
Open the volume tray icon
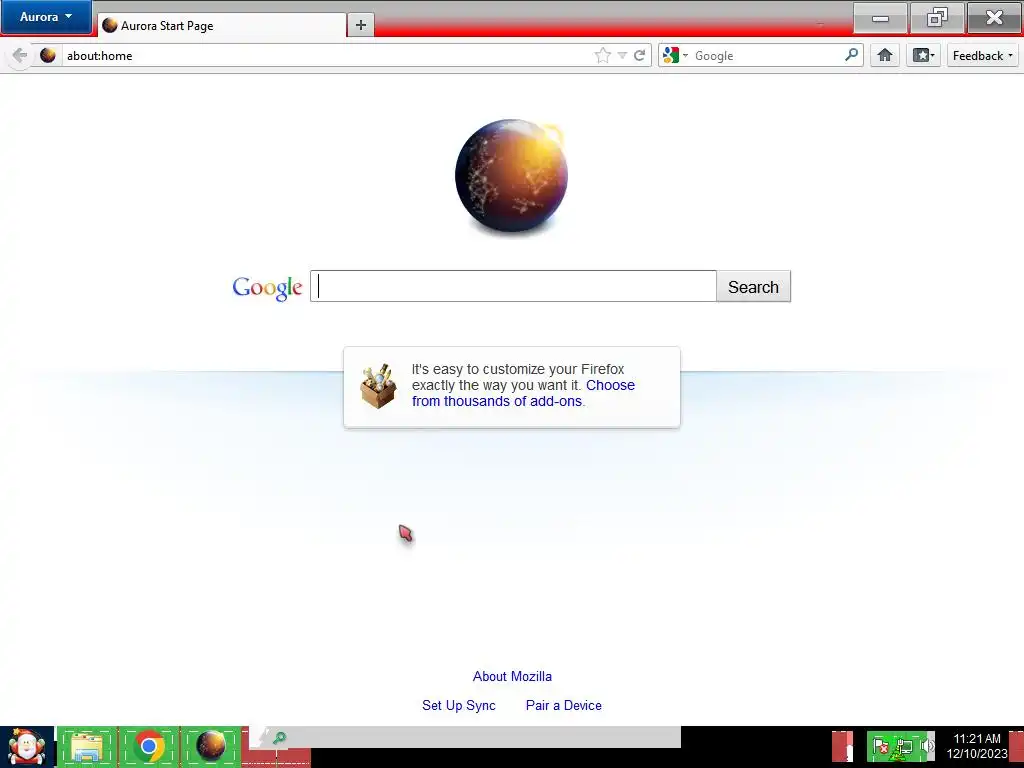tap(927, 746)
